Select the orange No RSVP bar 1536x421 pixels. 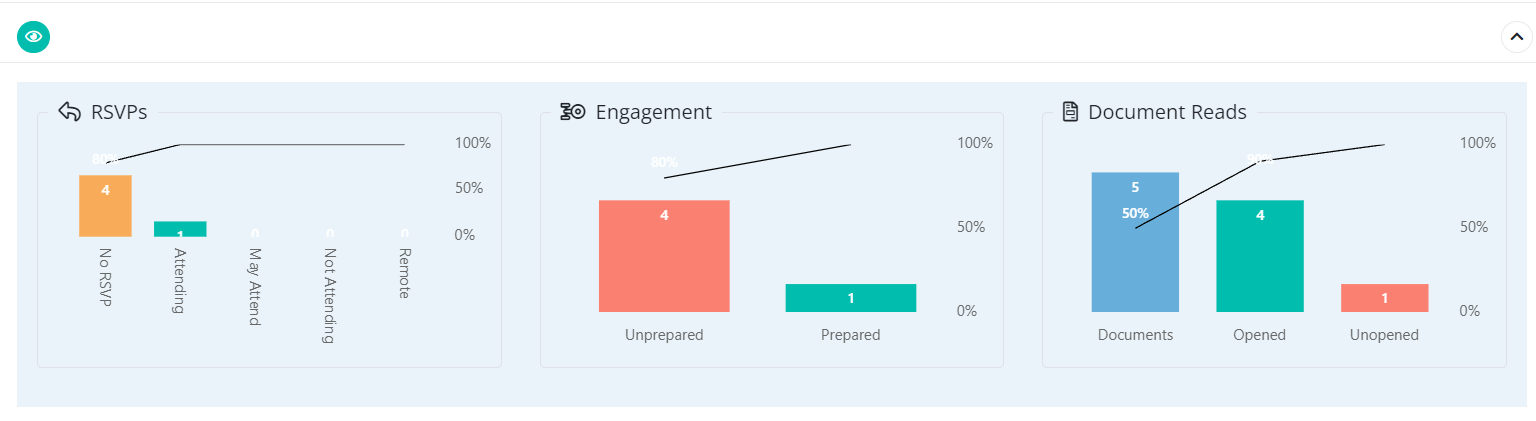pos(105,206)
